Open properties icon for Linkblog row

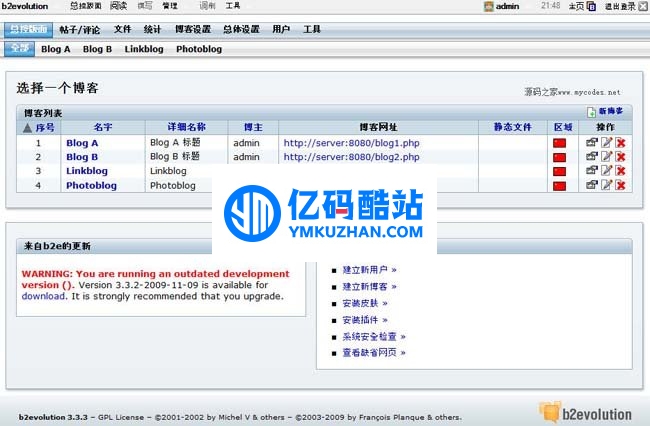click(x=592, y=170)
